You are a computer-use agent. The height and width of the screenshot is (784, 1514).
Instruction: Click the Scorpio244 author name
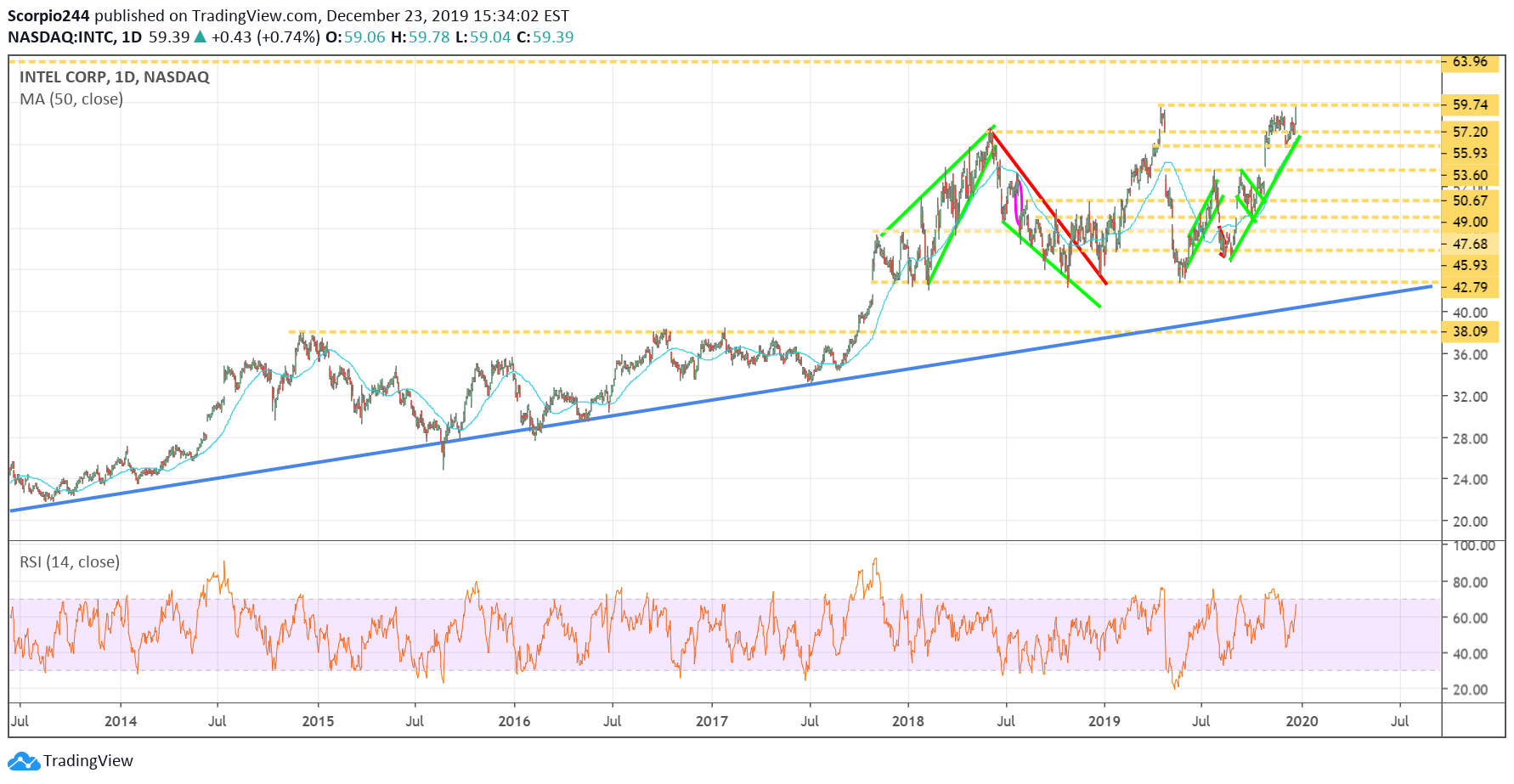48,15
